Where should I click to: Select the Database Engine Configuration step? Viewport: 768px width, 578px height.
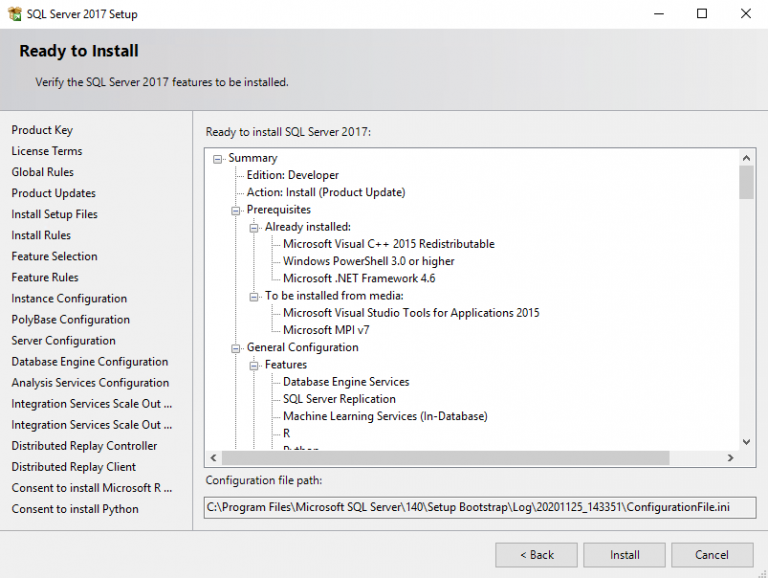click(x=90, y=362)
